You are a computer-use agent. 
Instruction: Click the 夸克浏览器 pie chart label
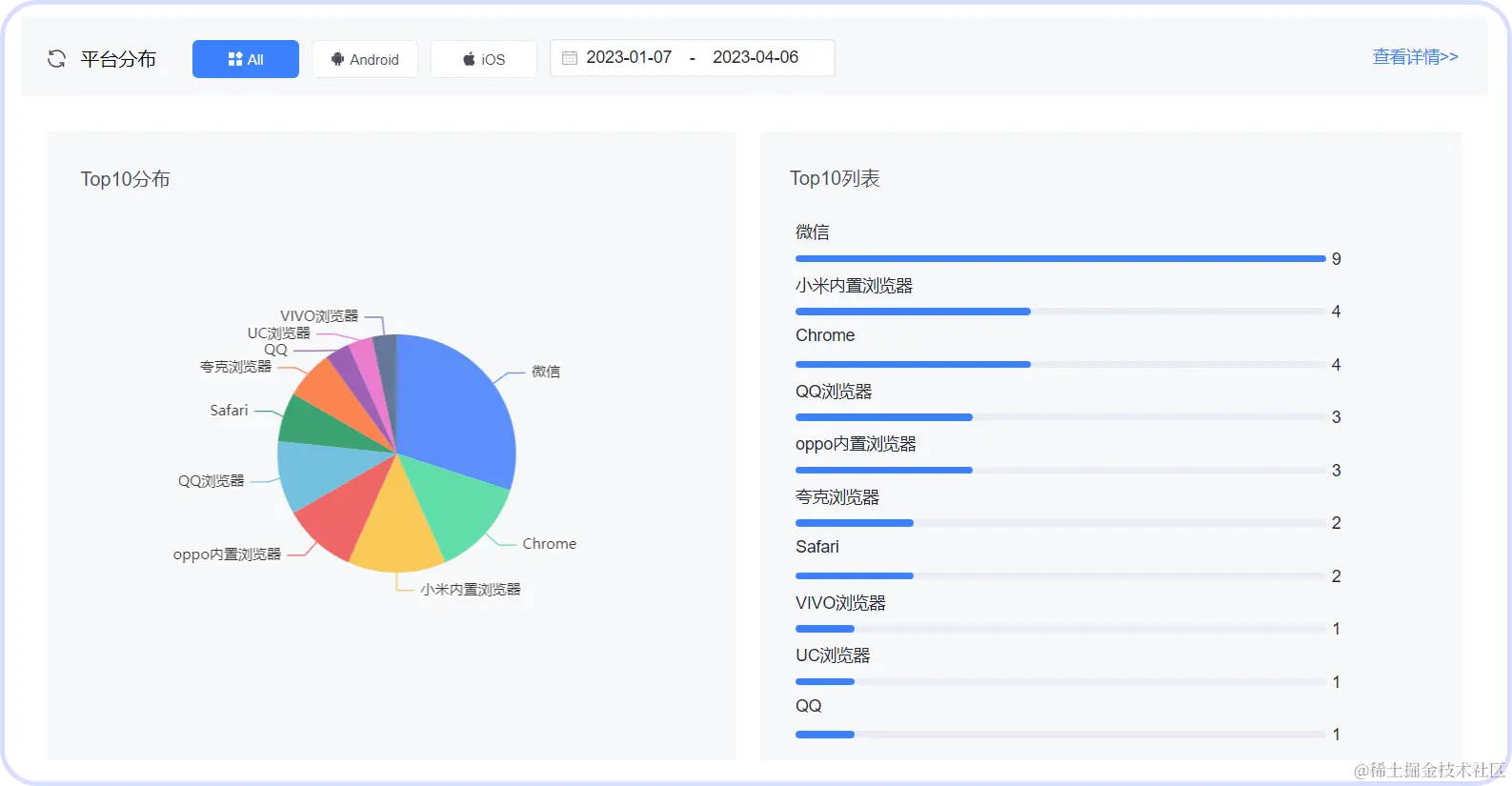point(235,367)
